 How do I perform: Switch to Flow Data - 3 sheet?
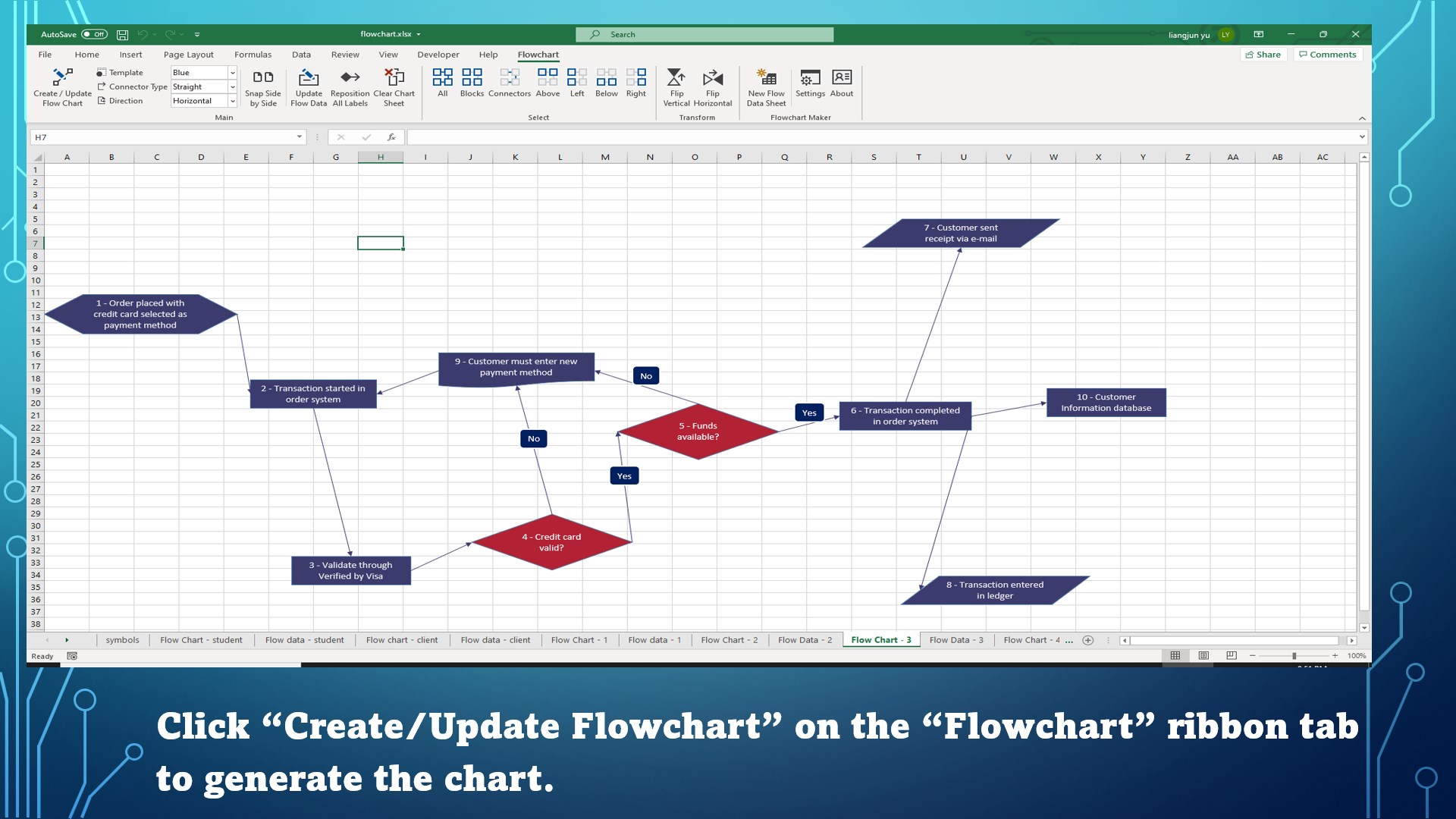tap(955, 640)
